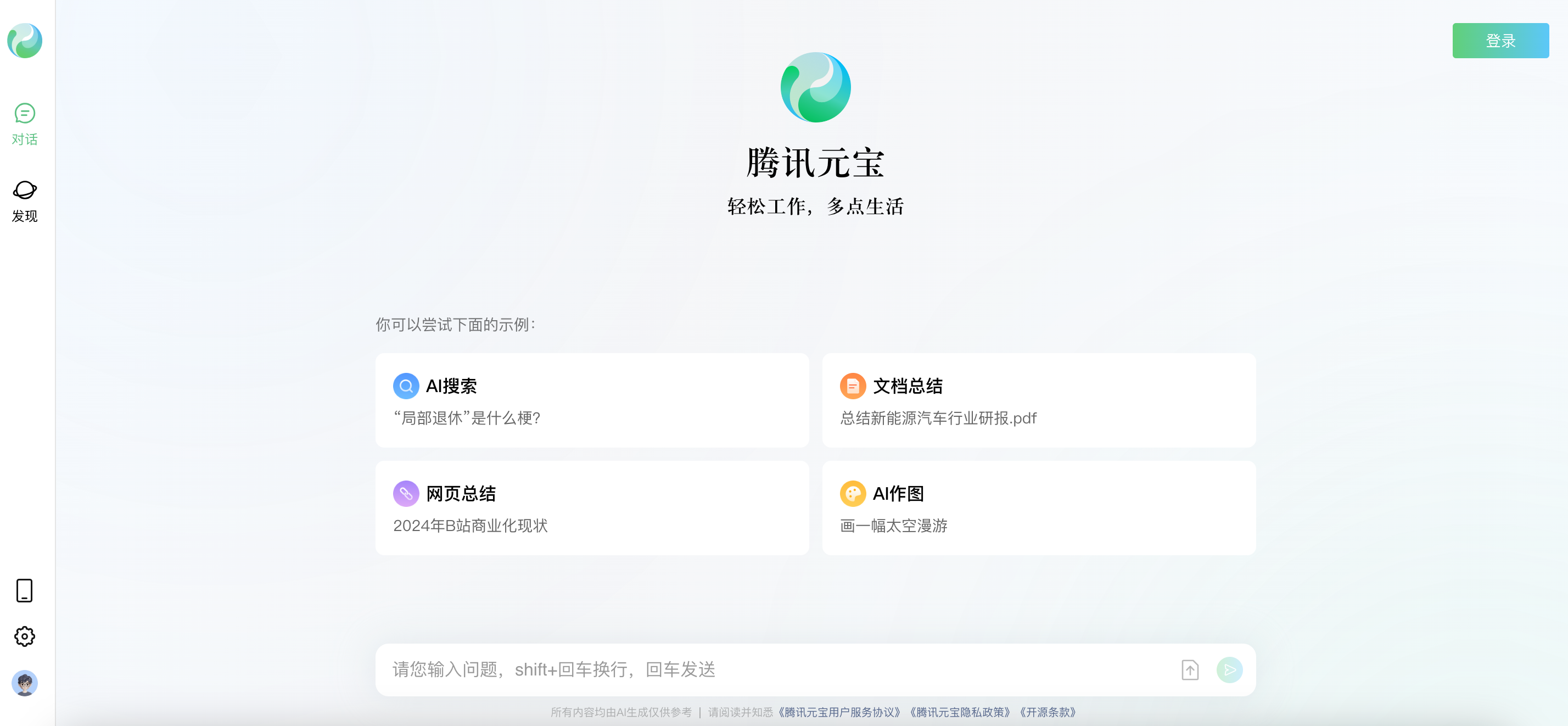Viewport: 1568px width, 726px height.
Task: Focus the question input field
Action: 773,669
